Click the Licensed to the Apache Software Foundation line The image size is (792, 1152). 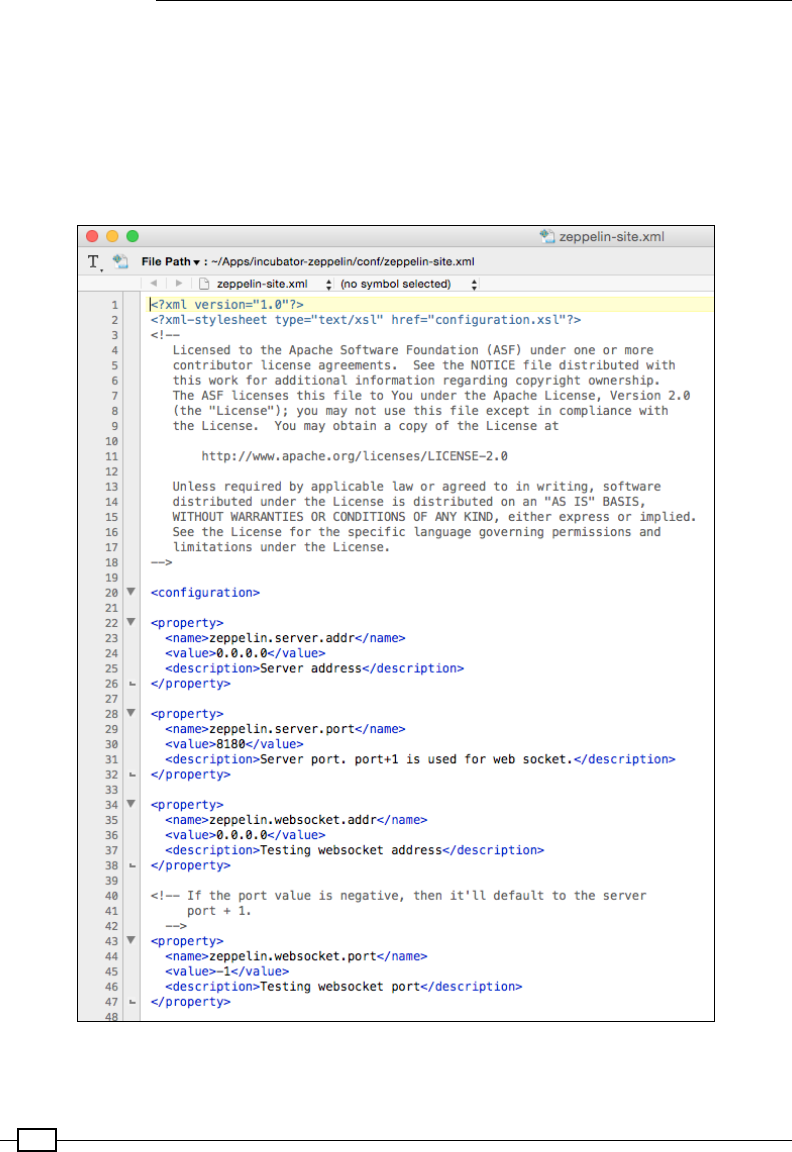pos(413,350)
